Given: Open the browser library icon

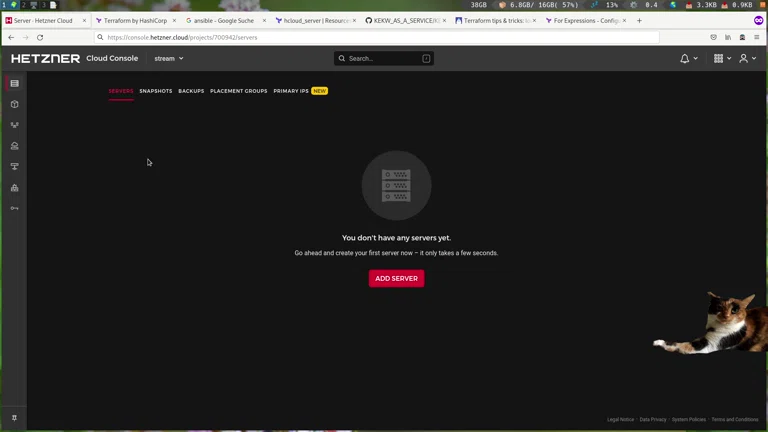Looking at the screenshot, I should coord(728,37).
